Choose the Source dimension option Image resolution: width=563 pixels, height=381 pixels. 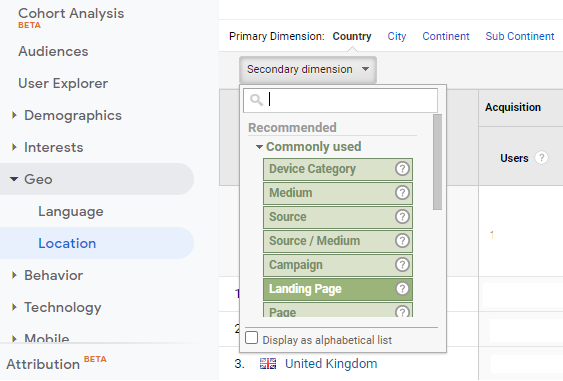(x=338, y=217)
